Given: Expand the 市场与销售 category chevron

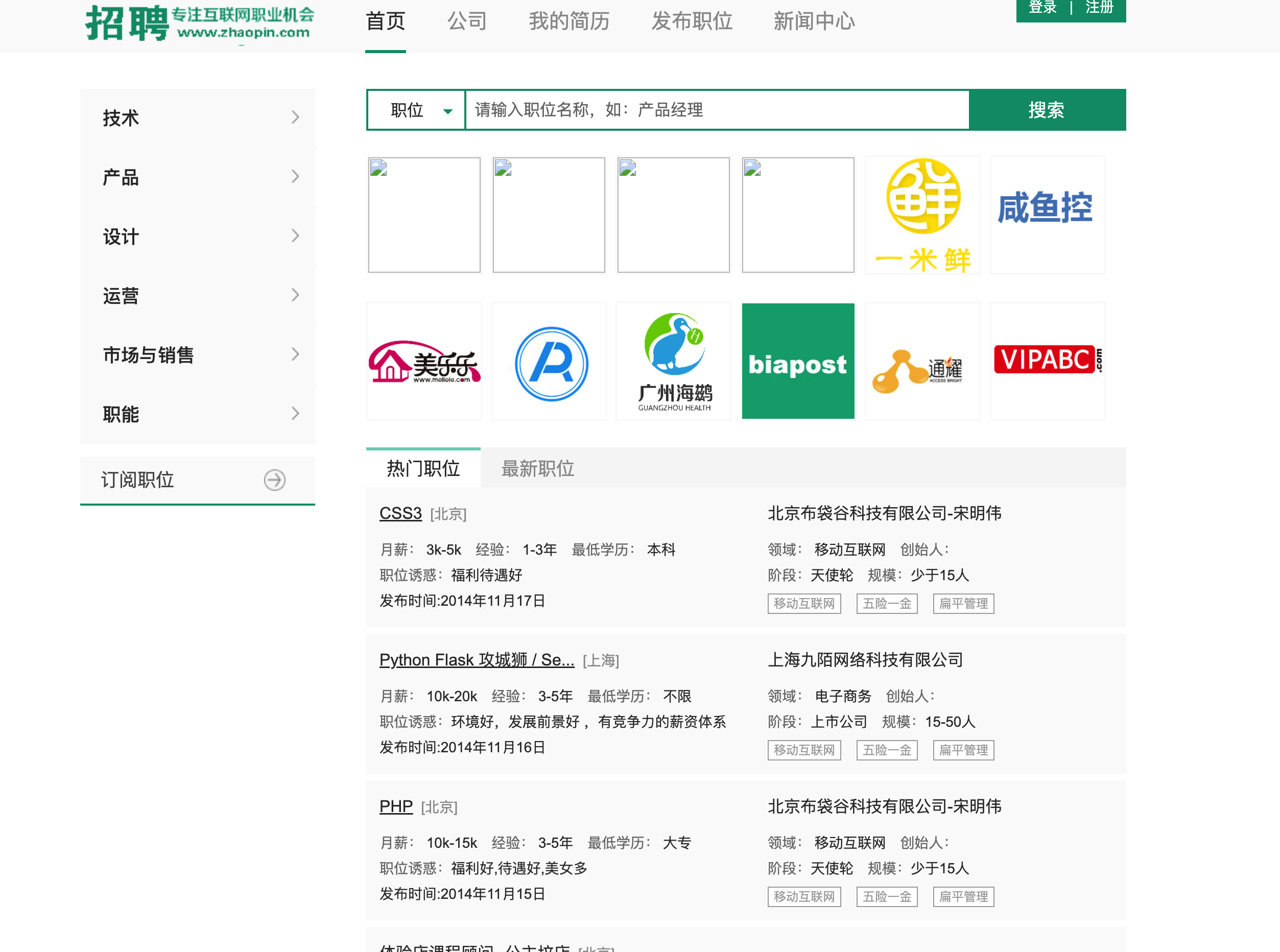Looking at the screenshot, I should 295,354.
